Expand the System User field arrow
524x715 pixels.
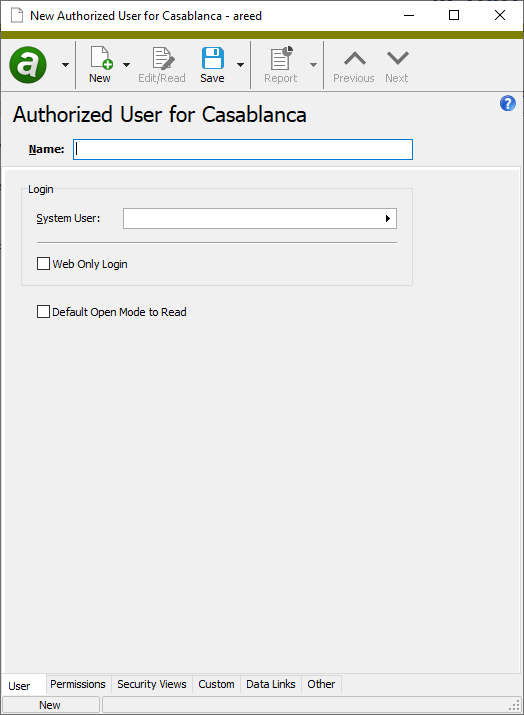(x=388, y=218)
